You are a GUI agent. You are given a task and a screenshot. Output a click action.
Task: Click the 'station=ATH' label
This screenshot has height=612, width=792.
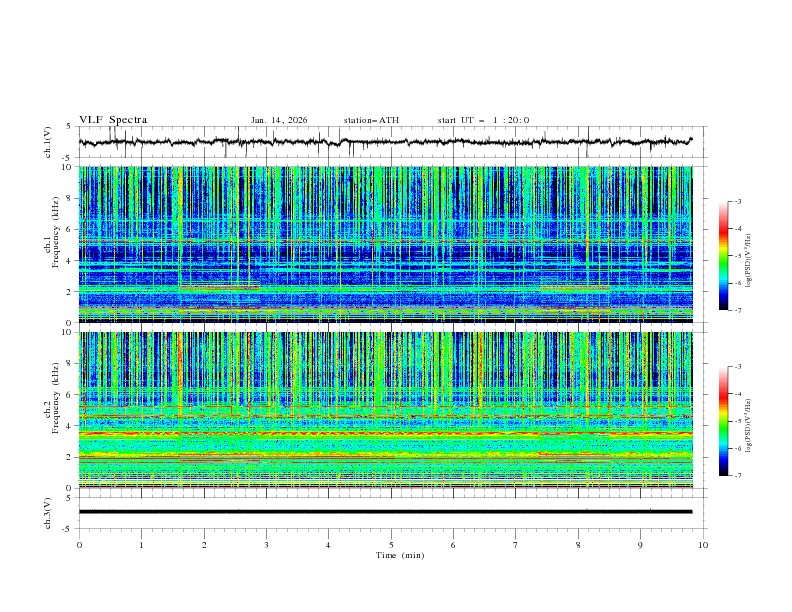coord(371,120)
